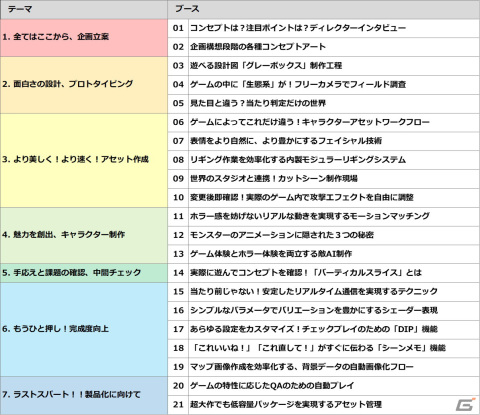Click booth title 'コンセプトは？注目ポイントは？ディレクターインタビュー'
The width and height of the screenshot is (480, 415).
[x=298, y=28]
